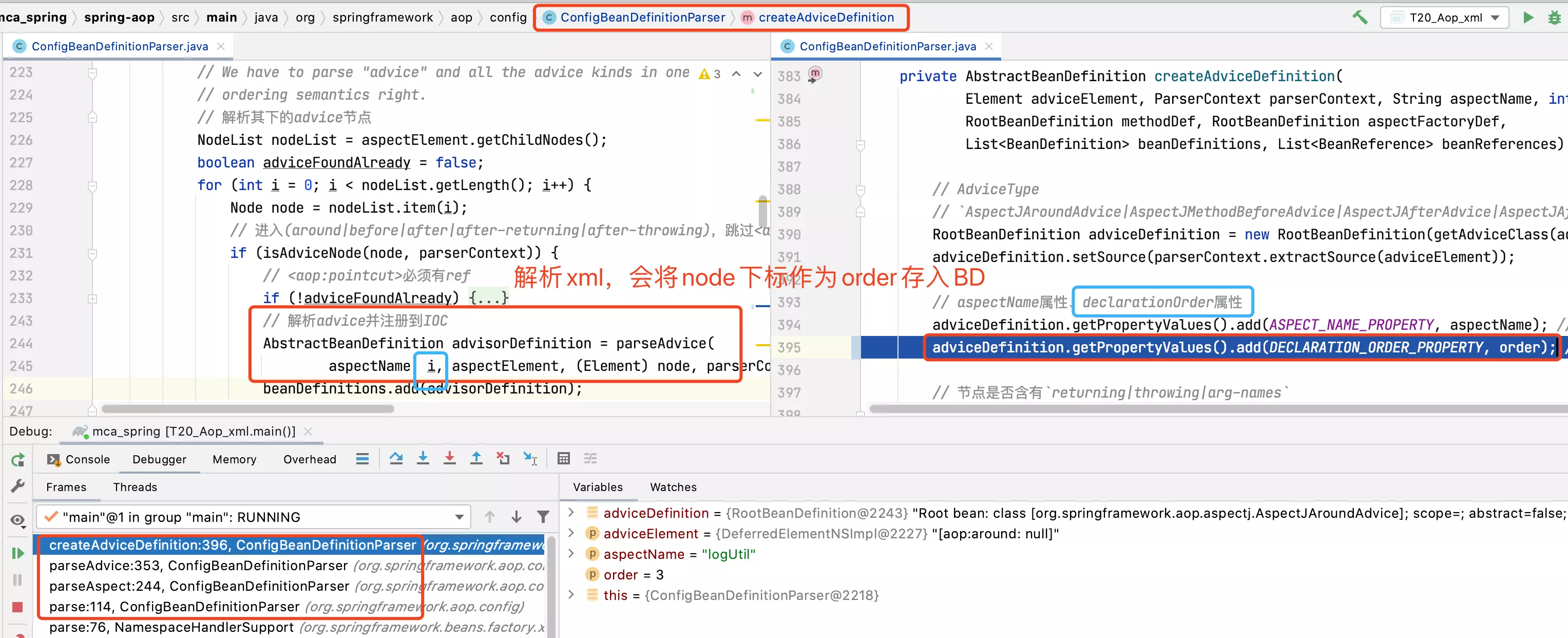Collapse the for loop fold at line 228

pos(92,185)
